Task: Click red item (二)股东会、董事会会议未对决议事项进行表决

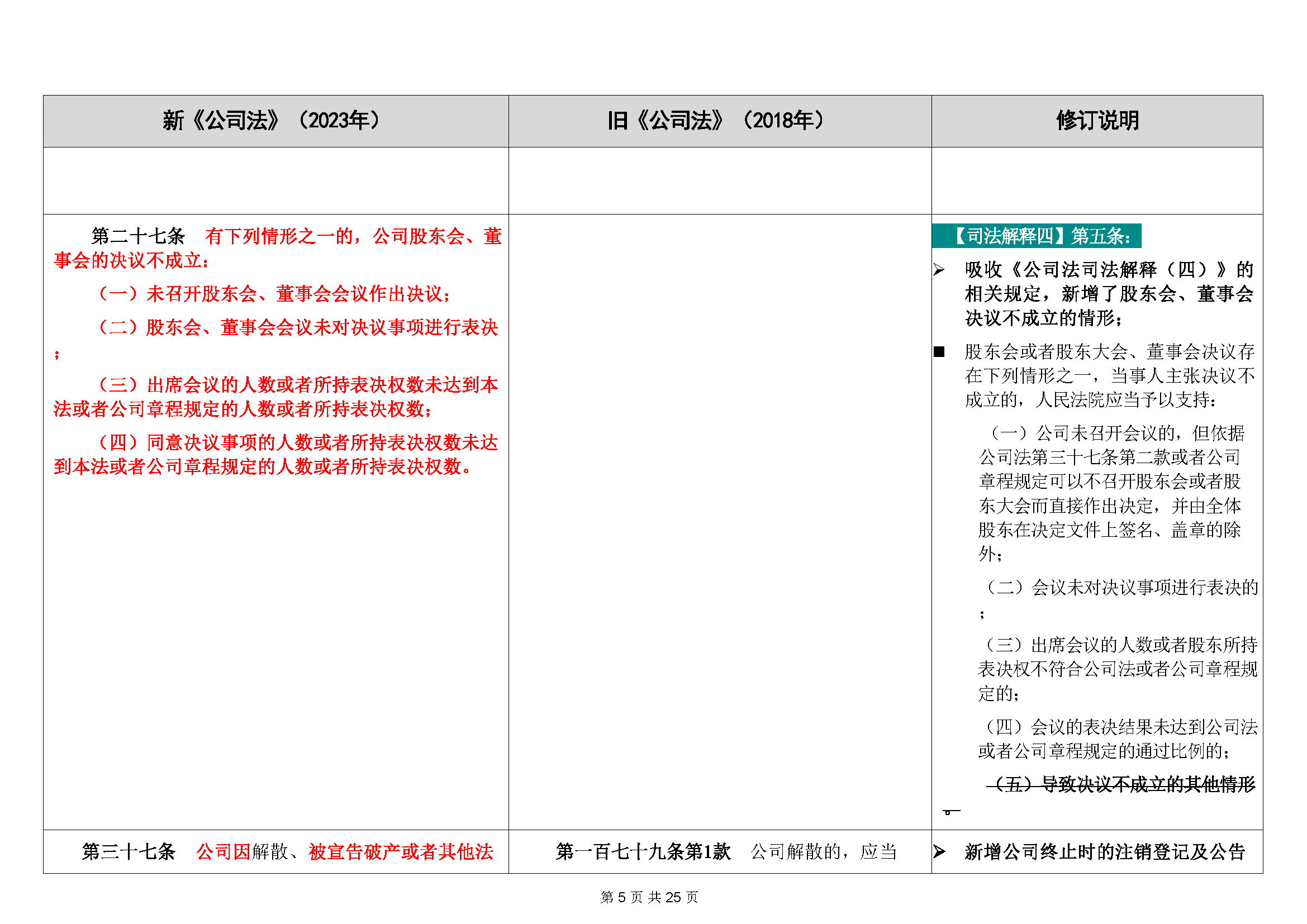Action: [297, 328]
